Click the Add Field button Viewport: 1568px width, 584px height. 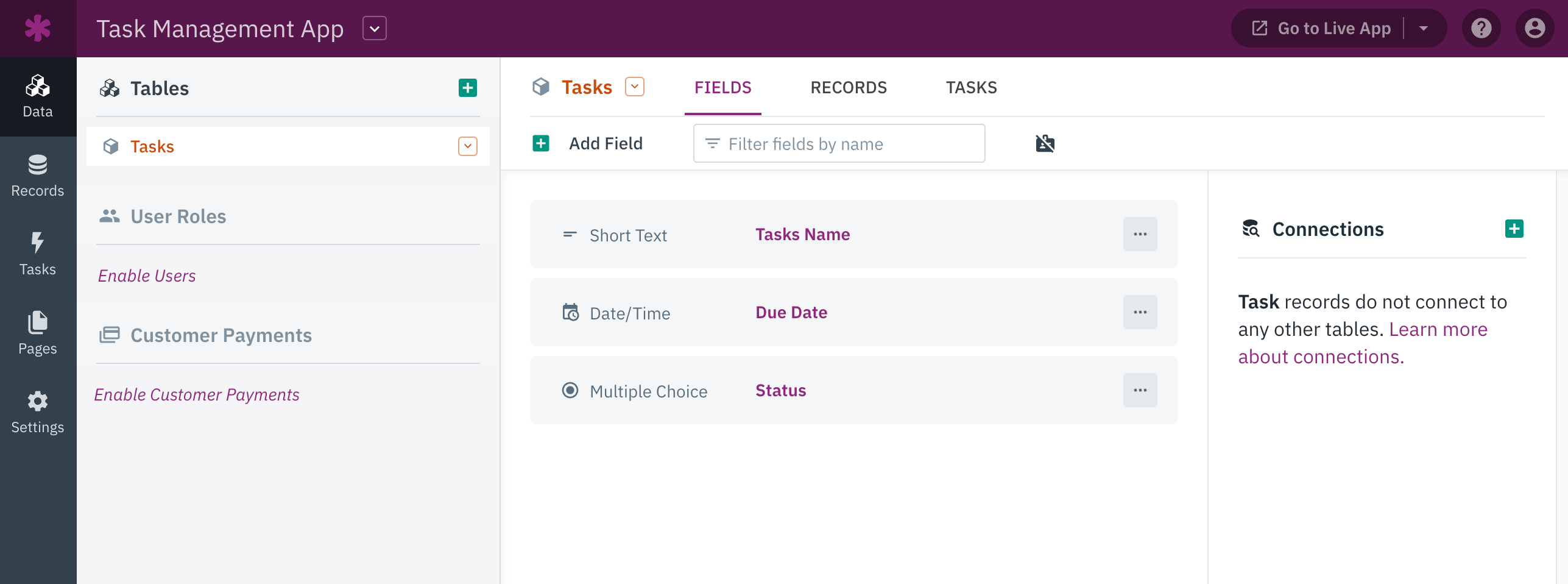tap(588, 144)
